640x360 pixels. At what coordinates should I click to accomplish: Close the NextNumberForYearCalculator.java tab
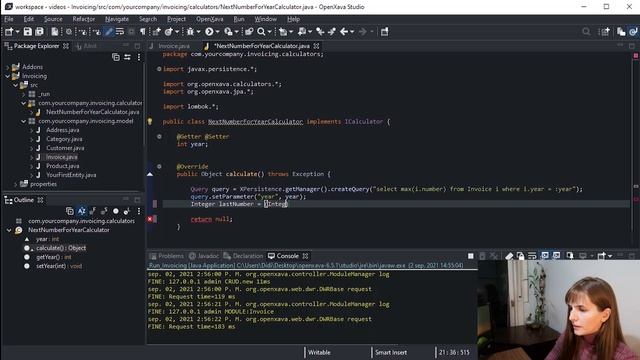point(316,46)
